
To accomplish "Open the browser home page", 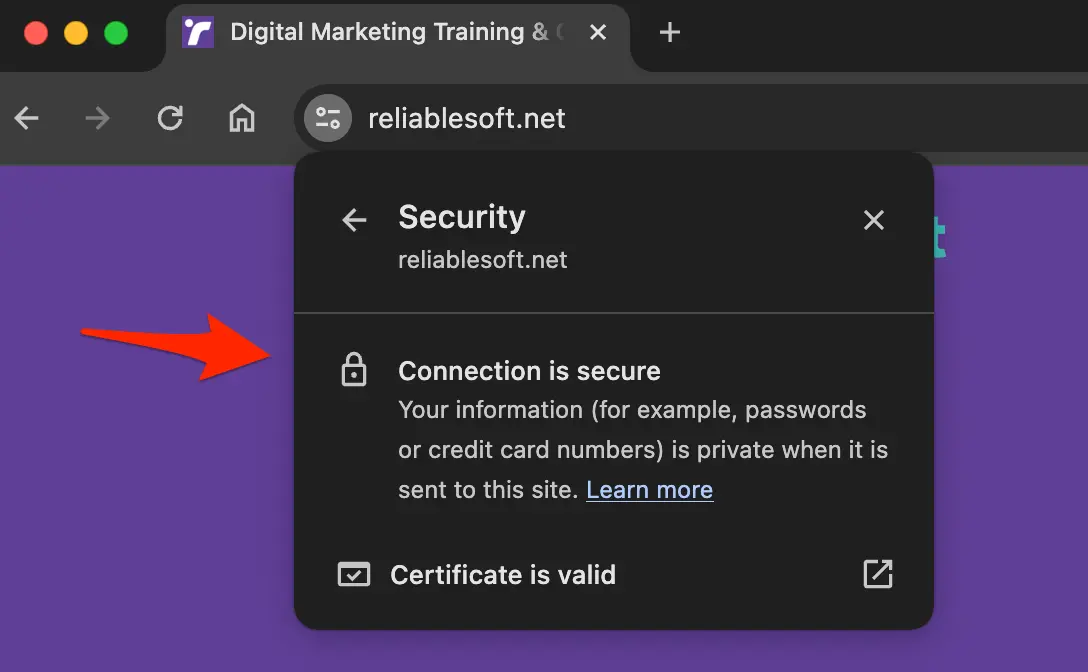I will 241,119.
